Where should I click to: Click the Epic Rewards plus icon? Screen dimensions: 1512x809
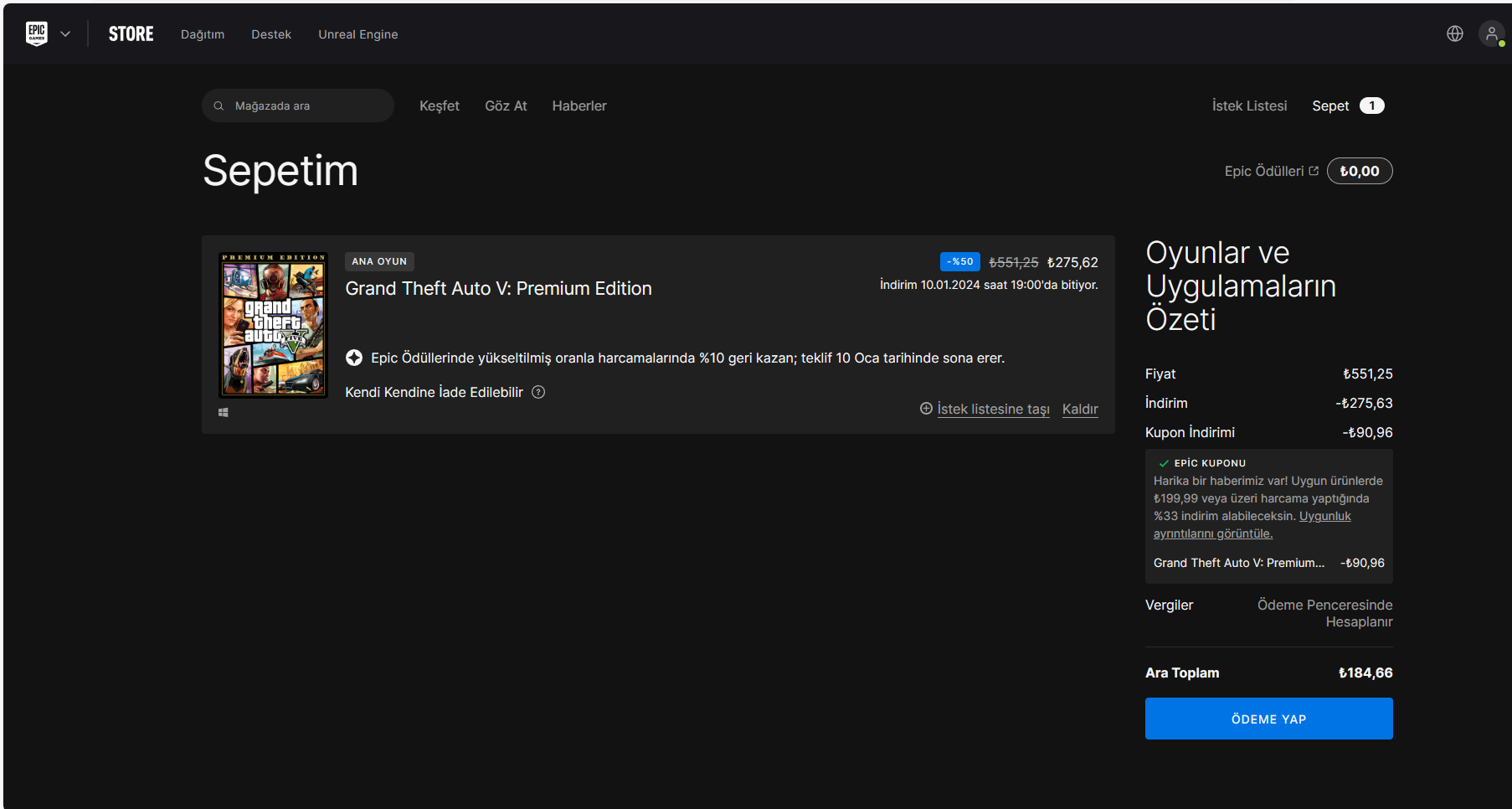[x=354, y=358]
